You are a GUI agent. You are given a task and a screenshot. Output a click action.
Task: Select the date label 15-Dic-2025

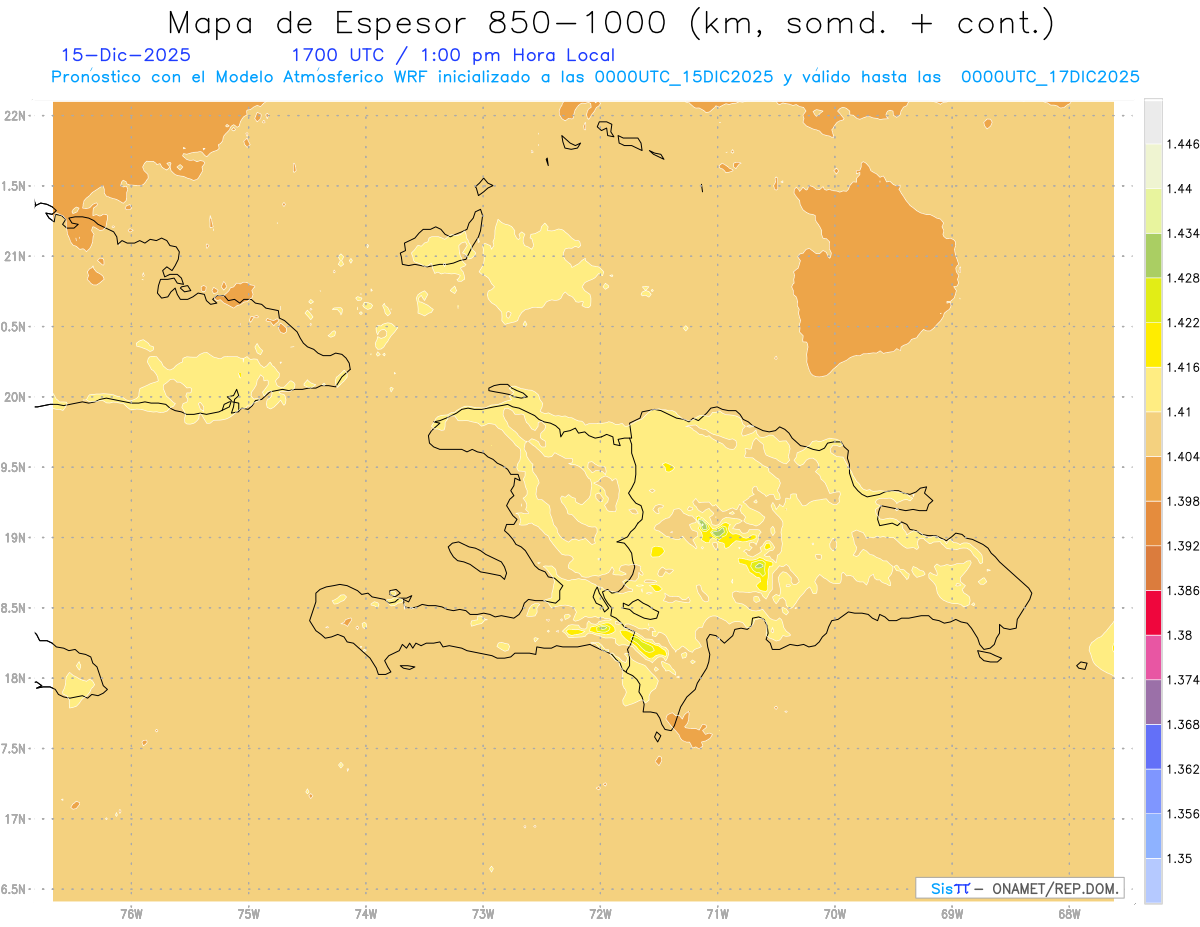point(126,55)
